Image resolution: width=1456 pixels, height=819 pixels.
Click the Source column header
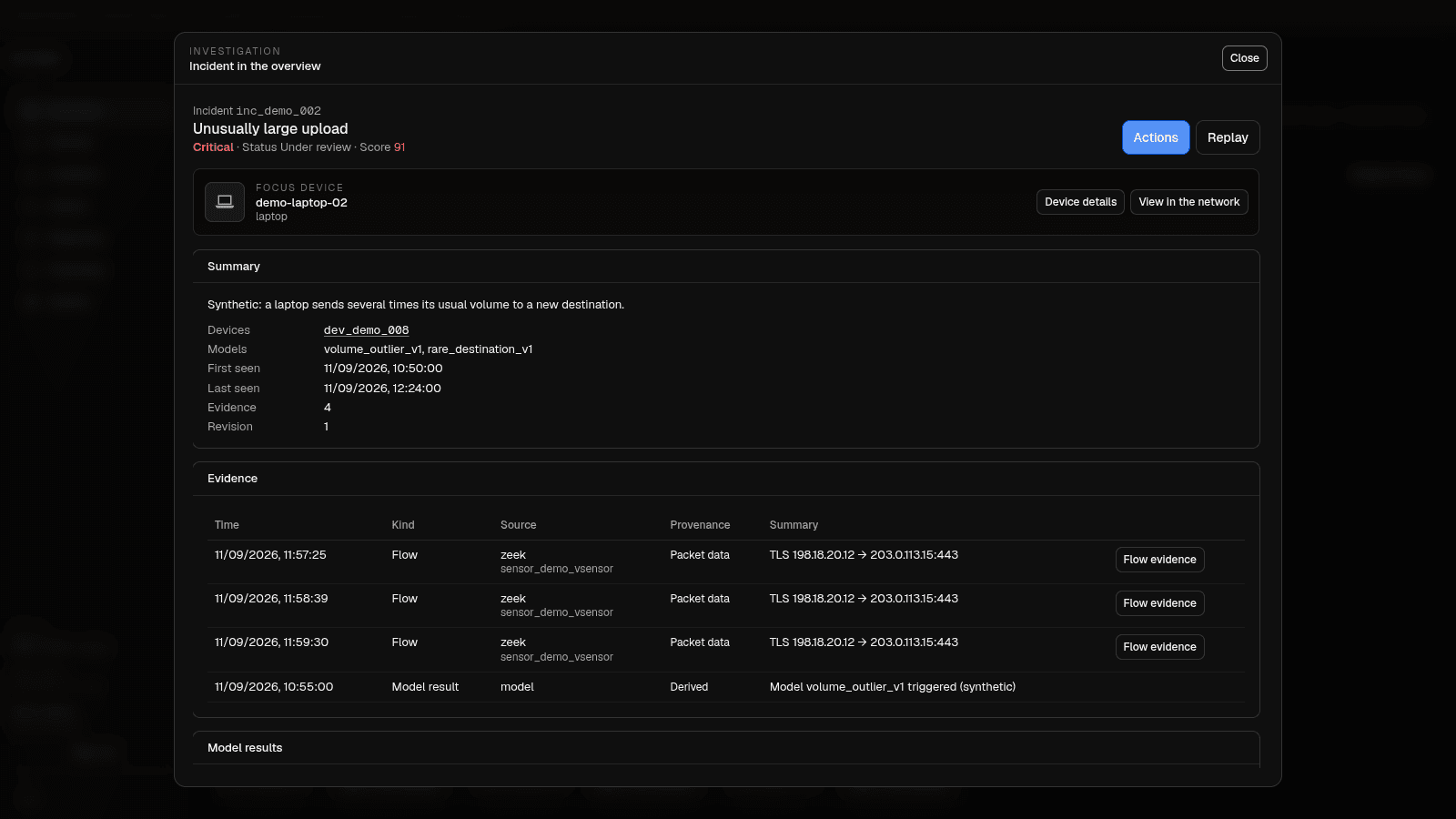click(518, 525)
